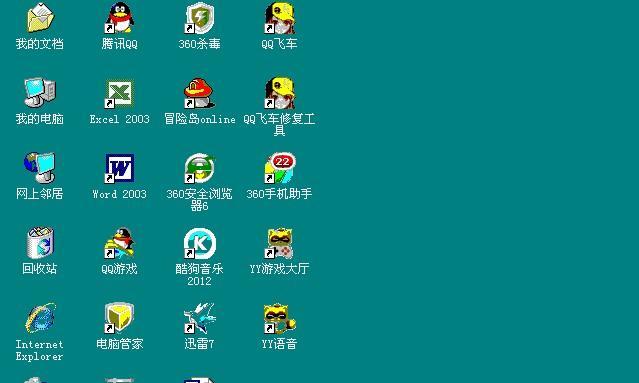Select the label text 冒险岛online
The image size is (639, 383).
[199, 119]
